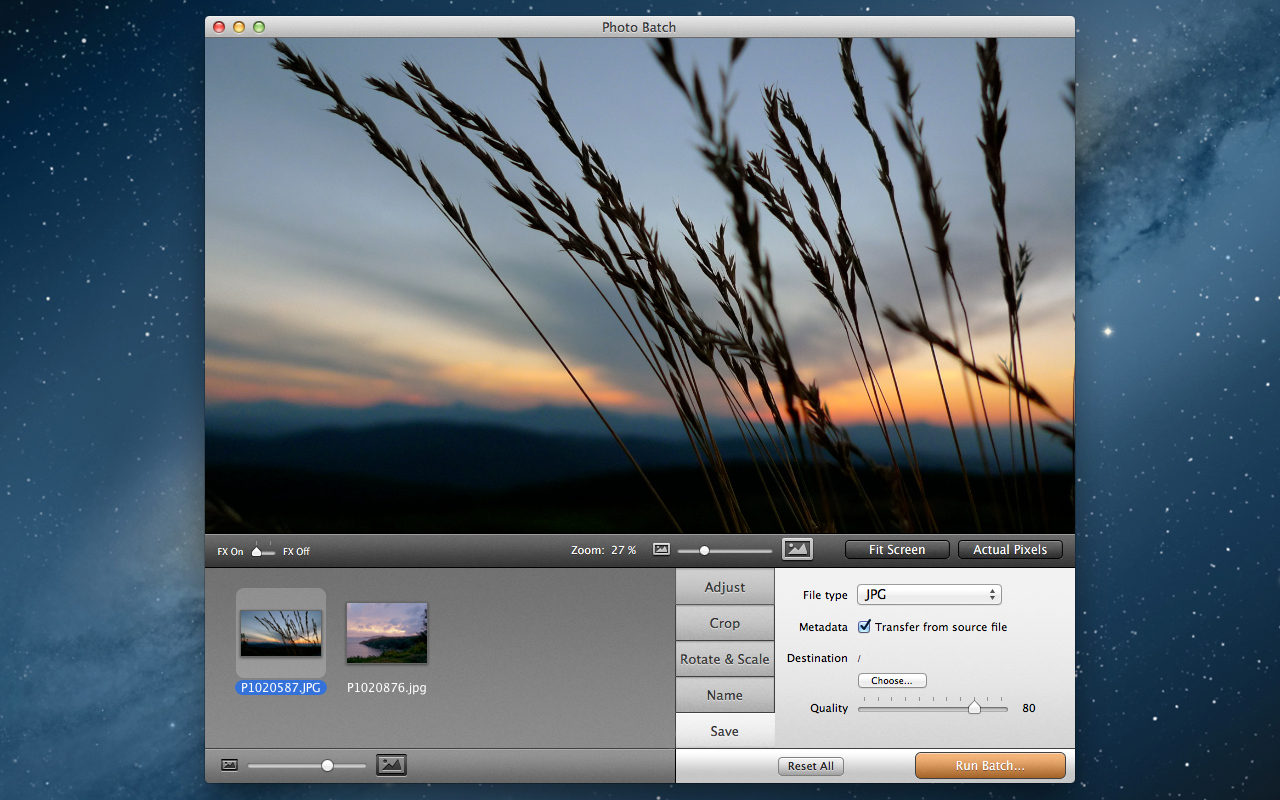
Task: Select the Rotate & Scale tab
Action: (724, 659)
